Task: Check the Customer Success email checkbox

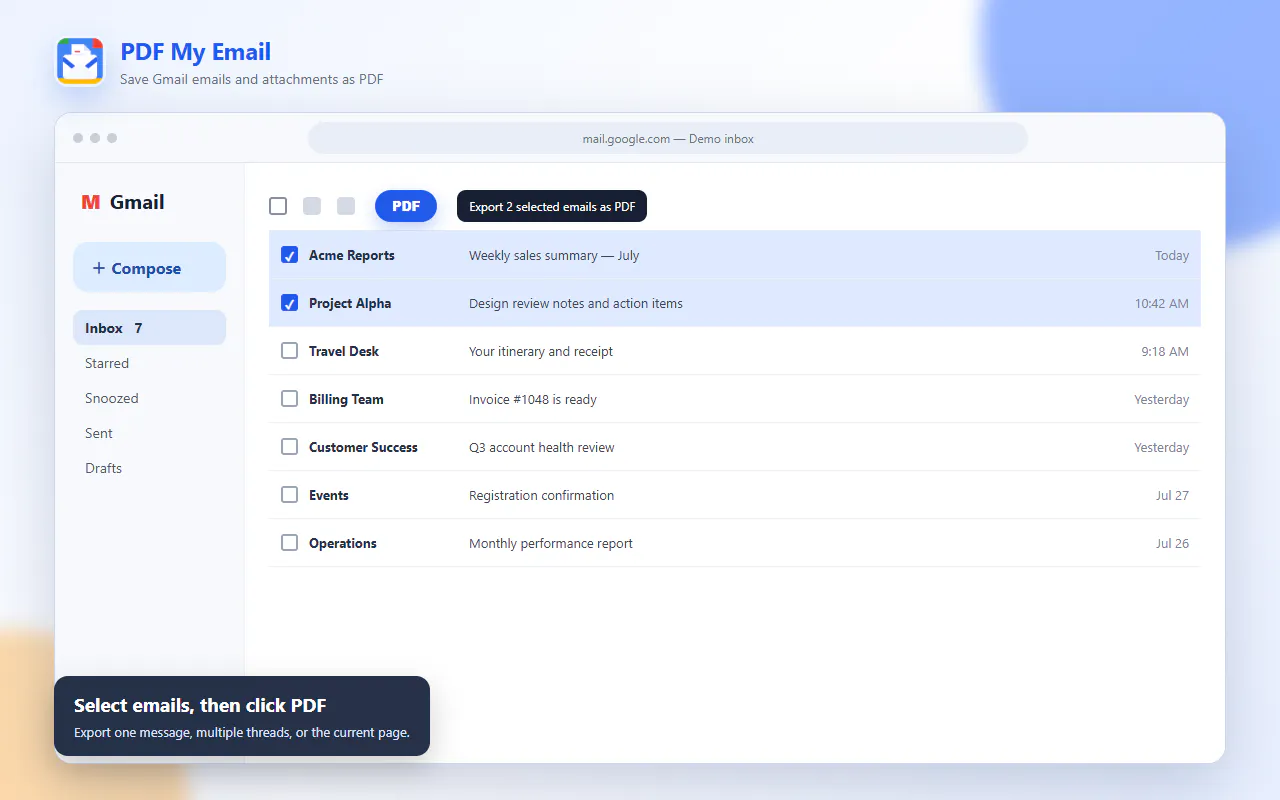Action: 289,447
